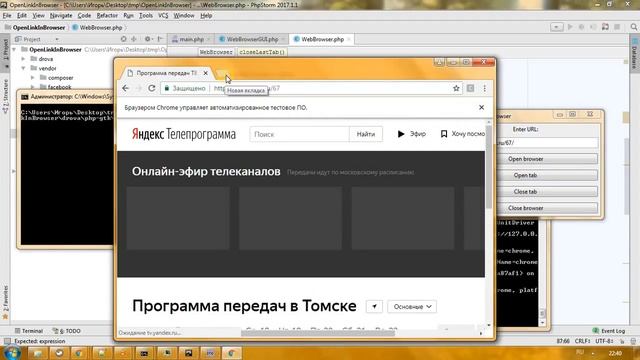
Task: Open the VCS menu
Action: 163,16
